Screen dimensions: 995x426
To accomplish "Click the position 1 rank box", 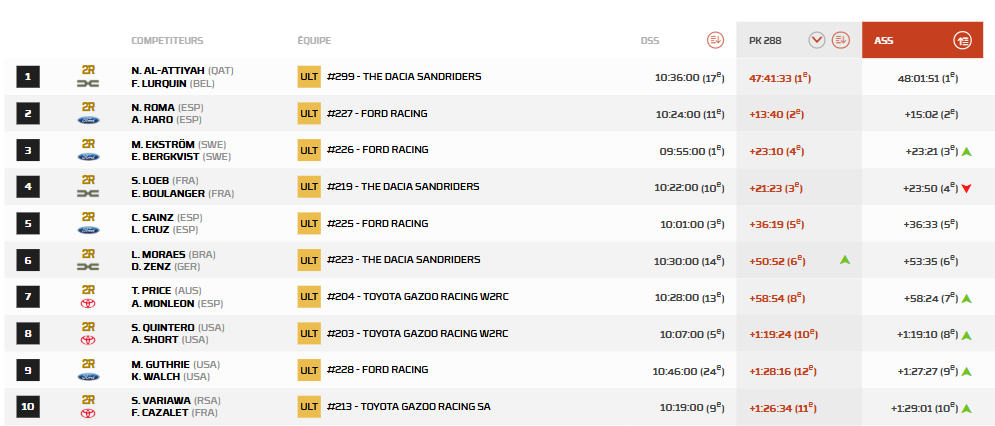I will click(28, 76).
